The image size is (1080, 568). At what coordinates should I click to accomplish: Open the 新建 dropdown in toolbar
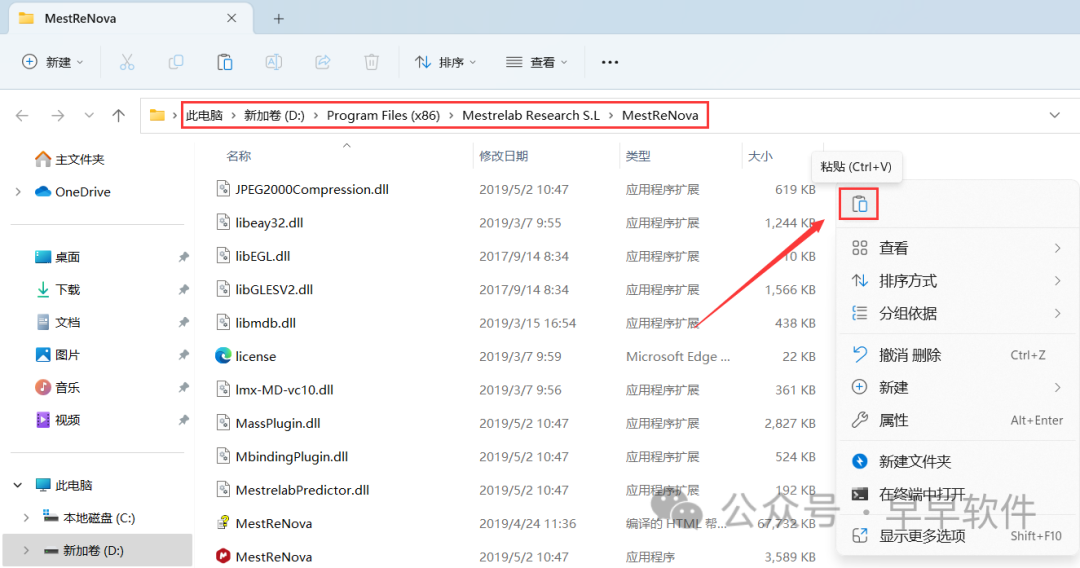(x=53, y=62)
